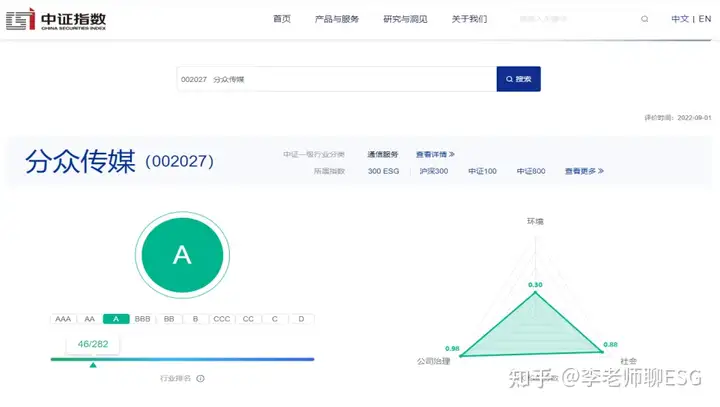This screenshot has height=407, width=720.
Task: Click the info icon beside 行业排名
Action: (201, 379)
